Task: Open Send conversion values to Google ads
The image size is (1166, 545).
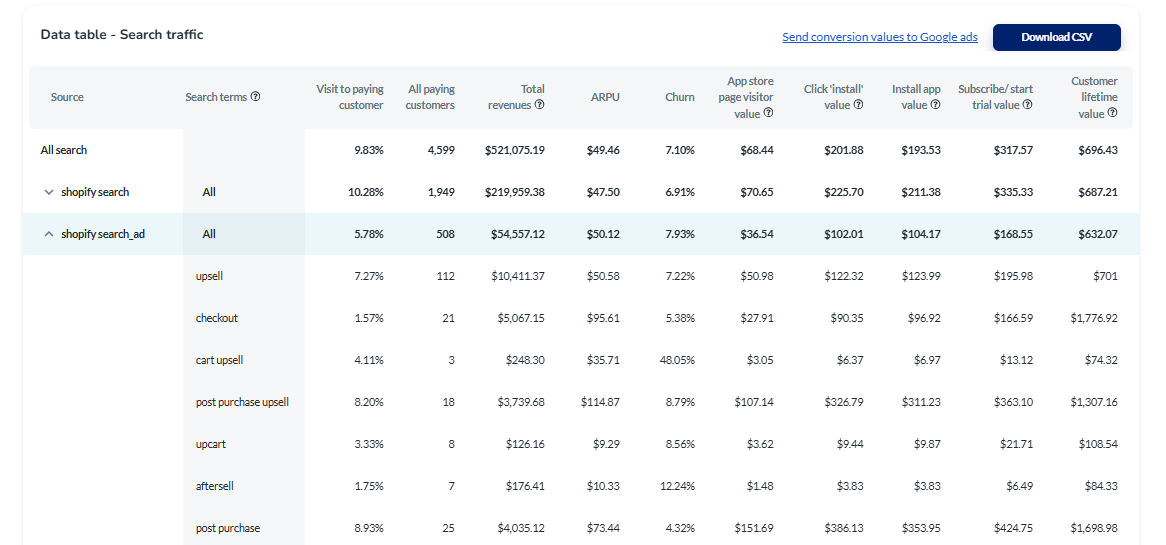Action: pos(880,36)
